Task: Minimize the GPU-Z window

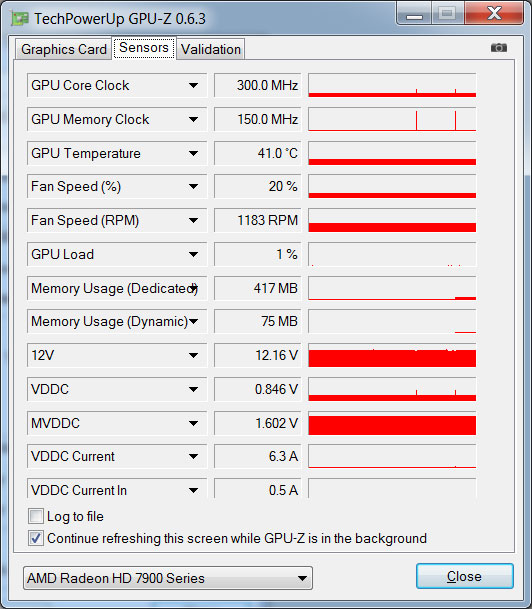Action: 414,14
